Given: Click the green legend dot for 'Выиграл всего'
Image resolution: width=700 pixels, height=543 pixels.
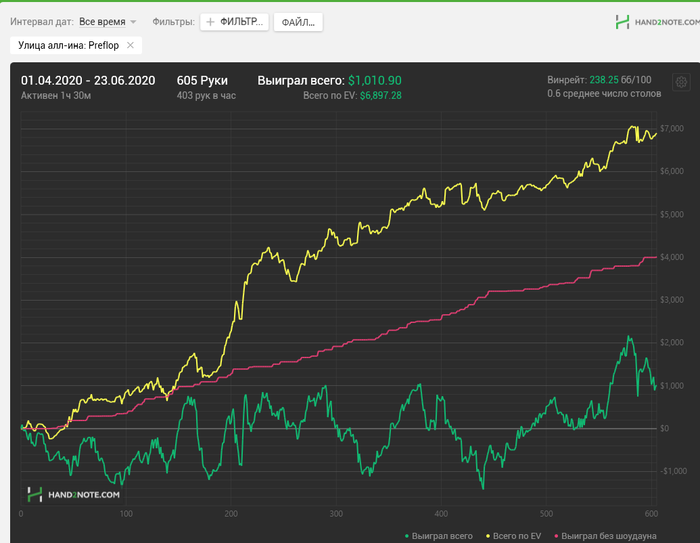Looking at the screenshot, I should (x=407, y=536).
